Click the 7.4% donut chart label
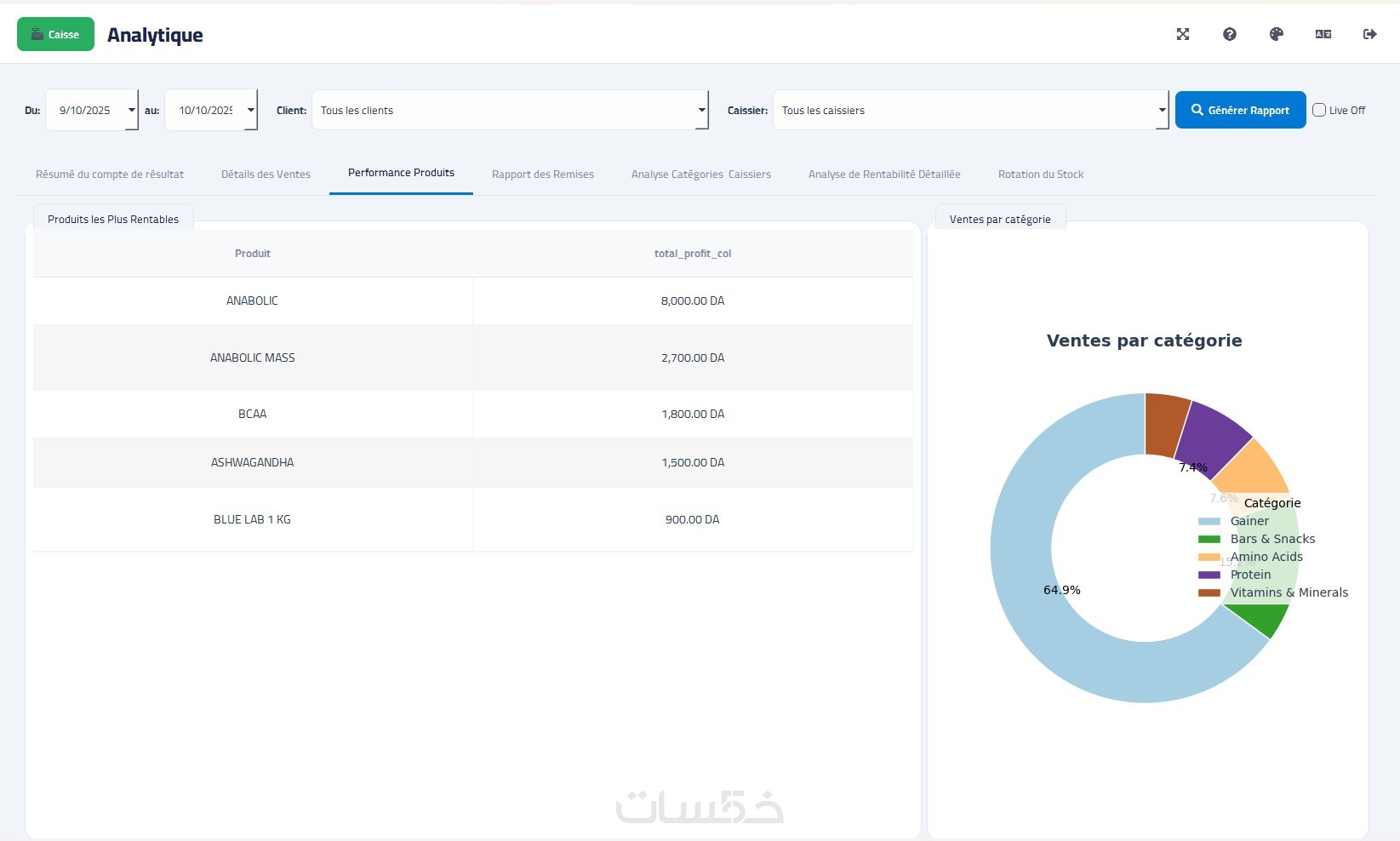The image size is (1400, 841). coord(1193,467)
